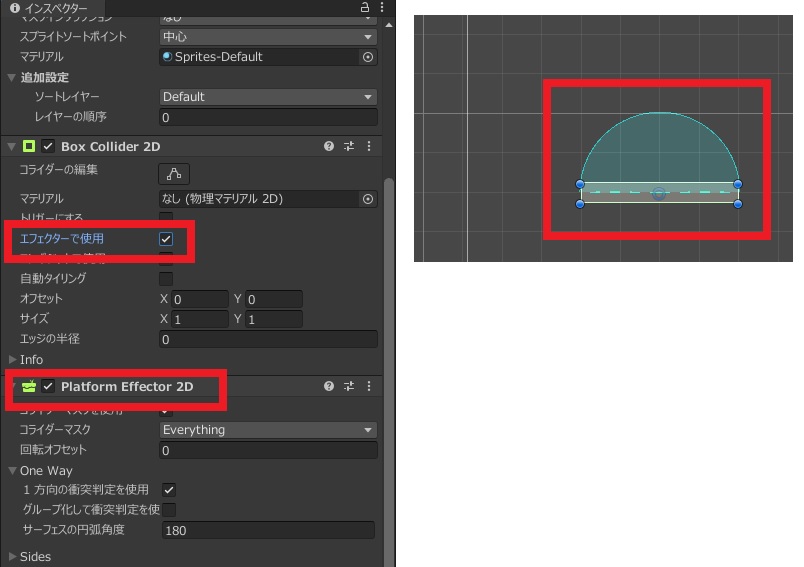This screenshot has width=804, height=567.
Task: Open the Inspector panel kebab menu
Action: point(382,7)
